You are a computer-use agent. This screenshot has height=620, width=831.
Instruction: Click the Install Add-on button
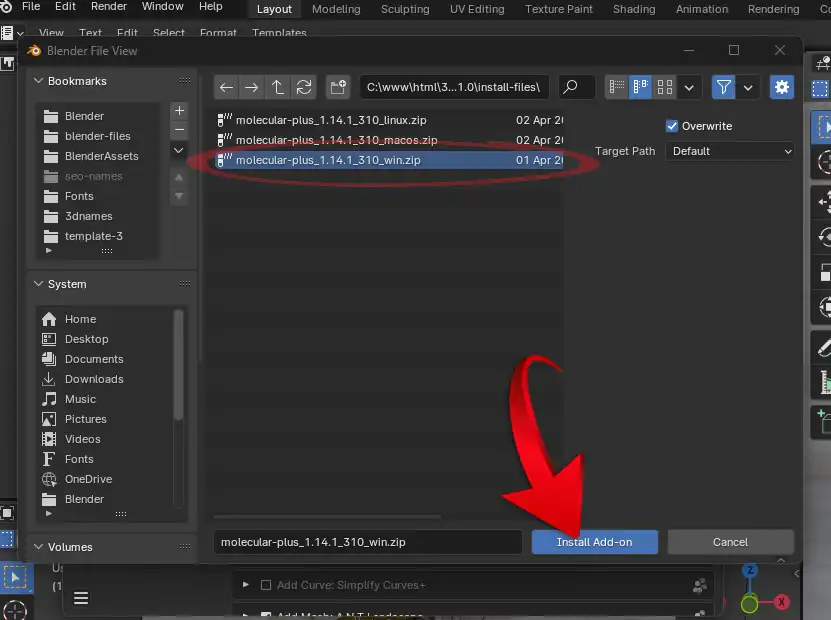coord(595,542)
